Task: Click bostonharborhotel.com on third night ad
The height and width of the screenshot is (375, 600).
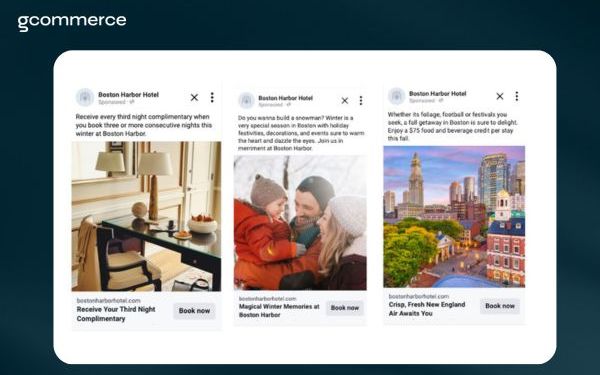Action: pos(108,300)
